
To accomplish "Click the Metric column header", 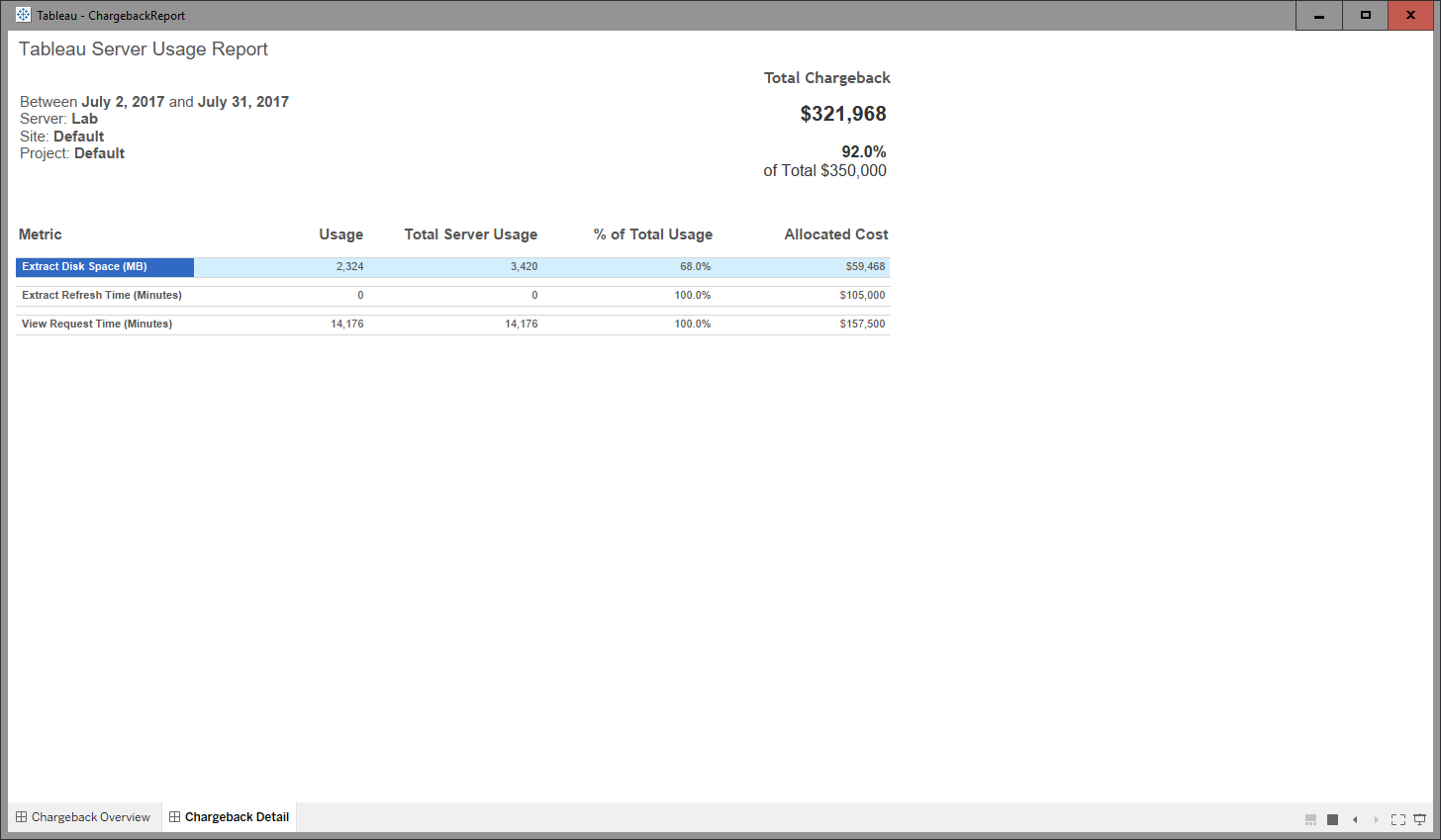I will pyautogui.click(x=41, y=234).
